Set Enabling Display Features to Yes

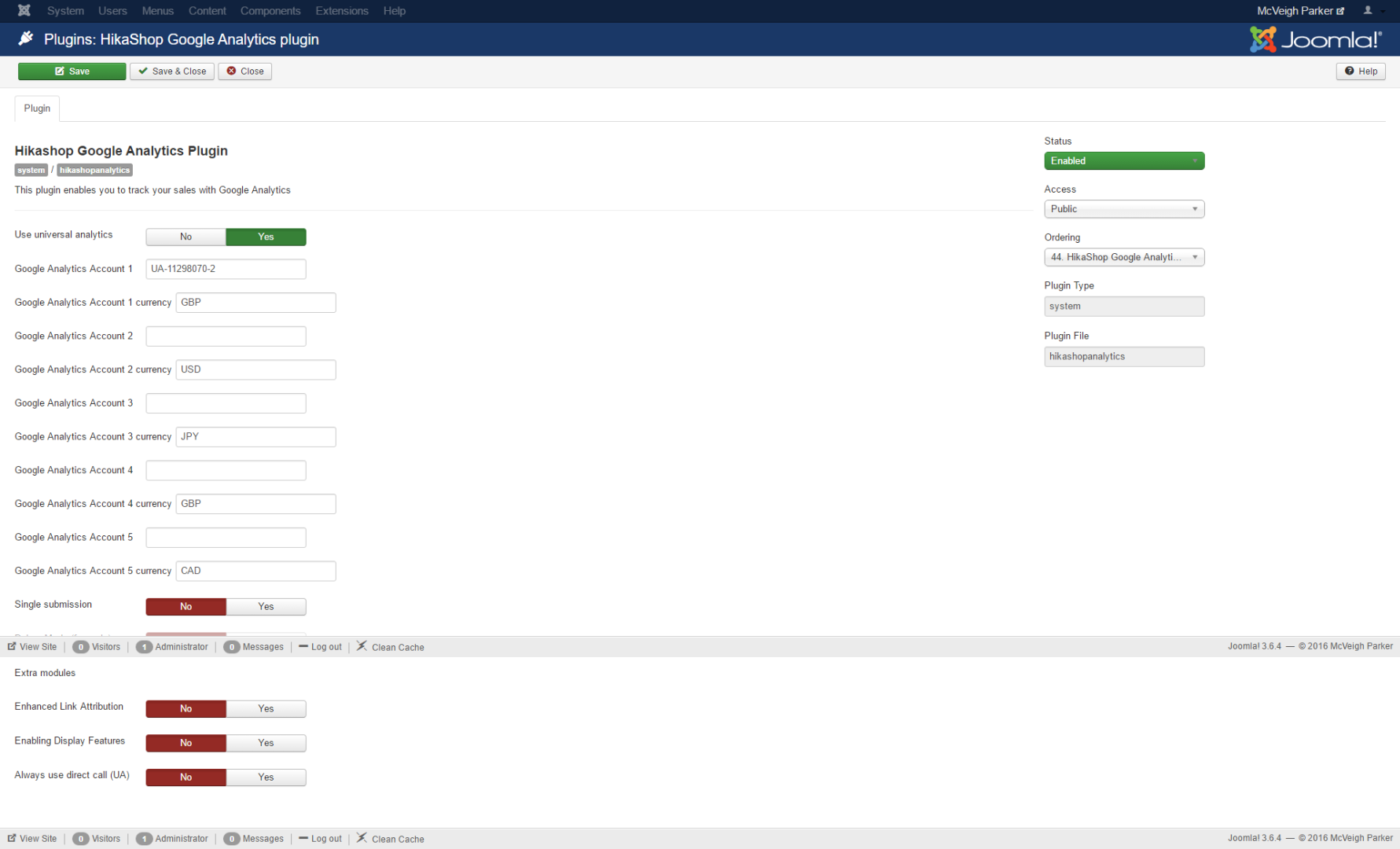tap(266, 743)
